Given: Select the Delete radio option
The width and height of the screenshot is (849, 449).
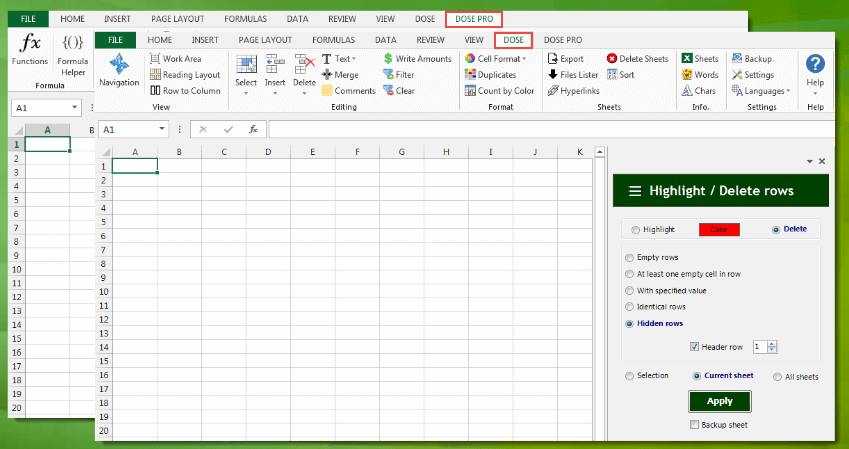Looking at the screenshot, I should click(776, 230).
